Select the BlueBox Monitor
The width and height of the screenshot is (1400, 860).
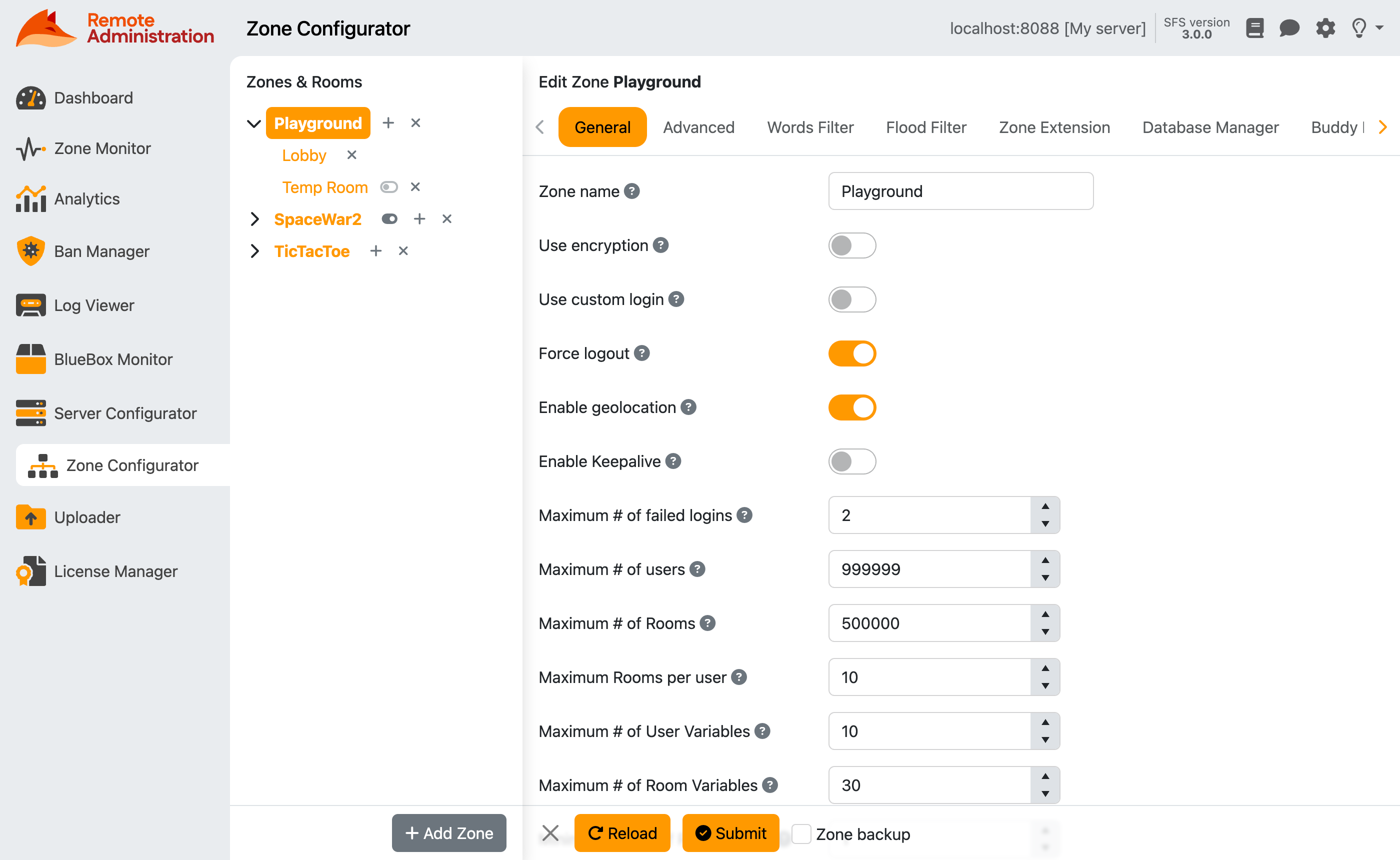coord(113,359)
